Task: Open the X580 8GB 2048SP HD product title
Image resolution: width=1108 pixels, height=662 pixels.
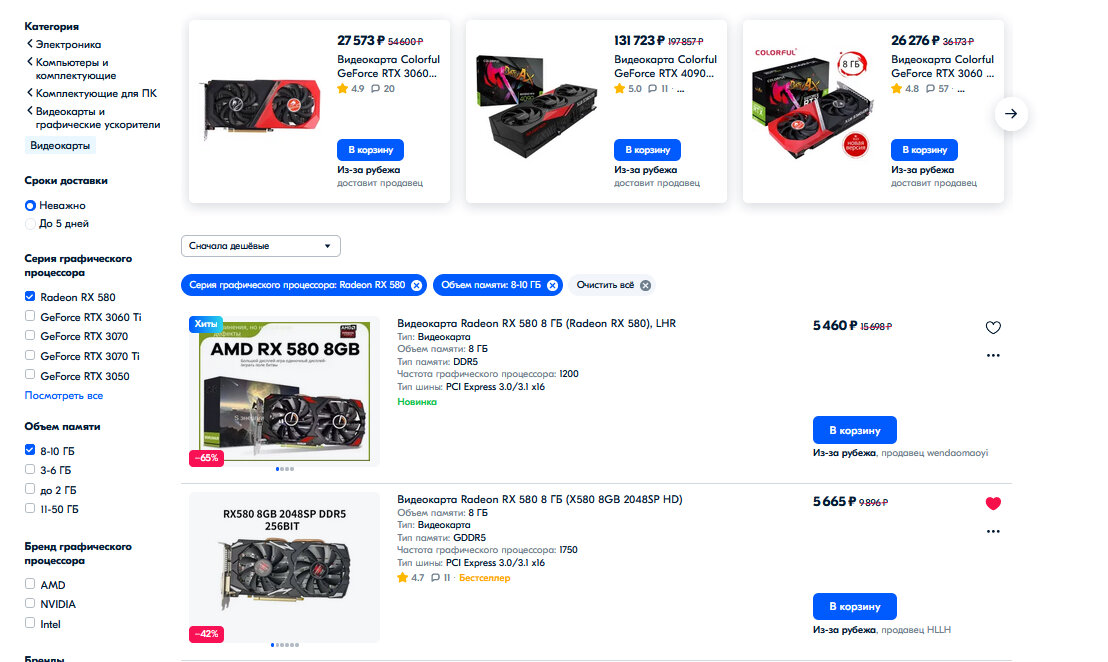Action: click(x=540, y=500)
